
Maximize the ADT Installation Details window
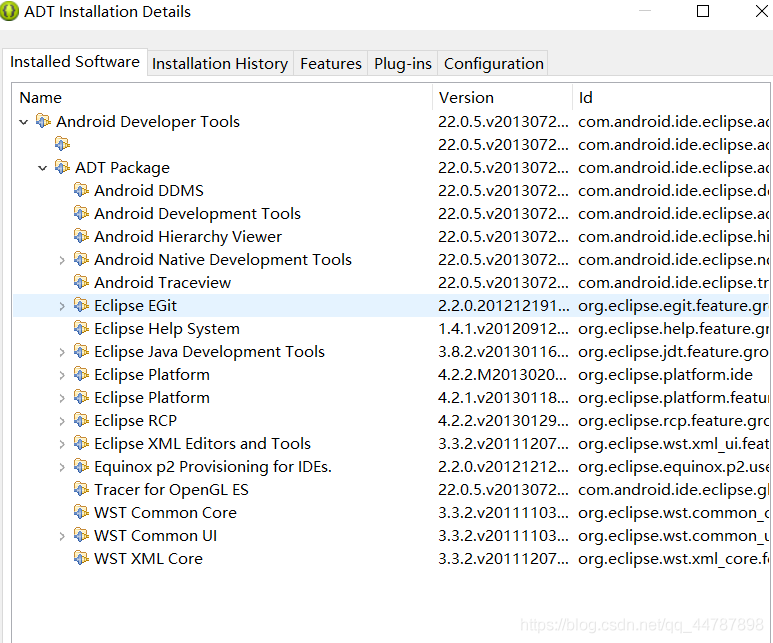pyautogui.click(x=703, y=11)
